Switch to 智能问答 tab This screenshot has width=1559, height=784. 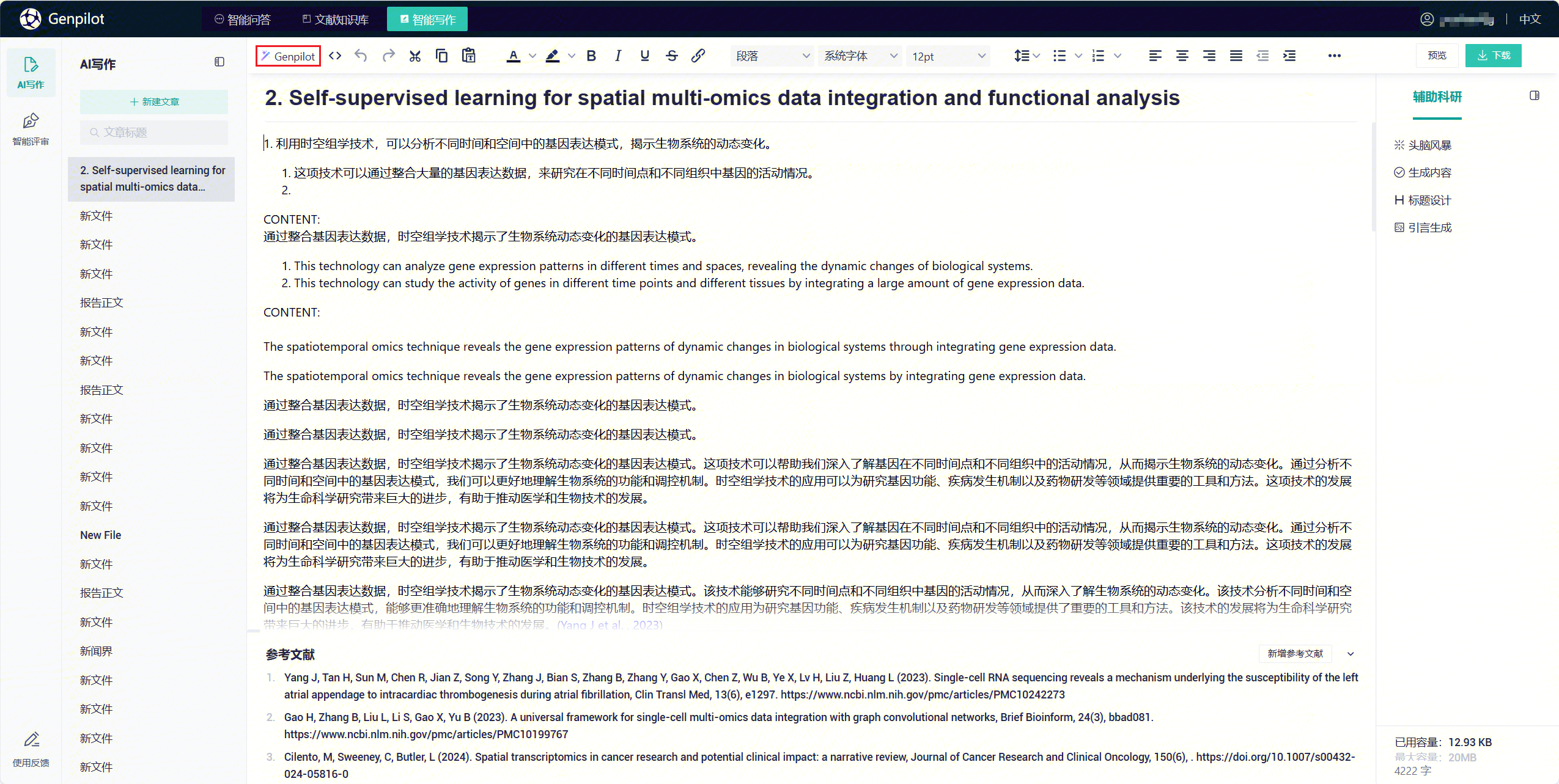243,20
